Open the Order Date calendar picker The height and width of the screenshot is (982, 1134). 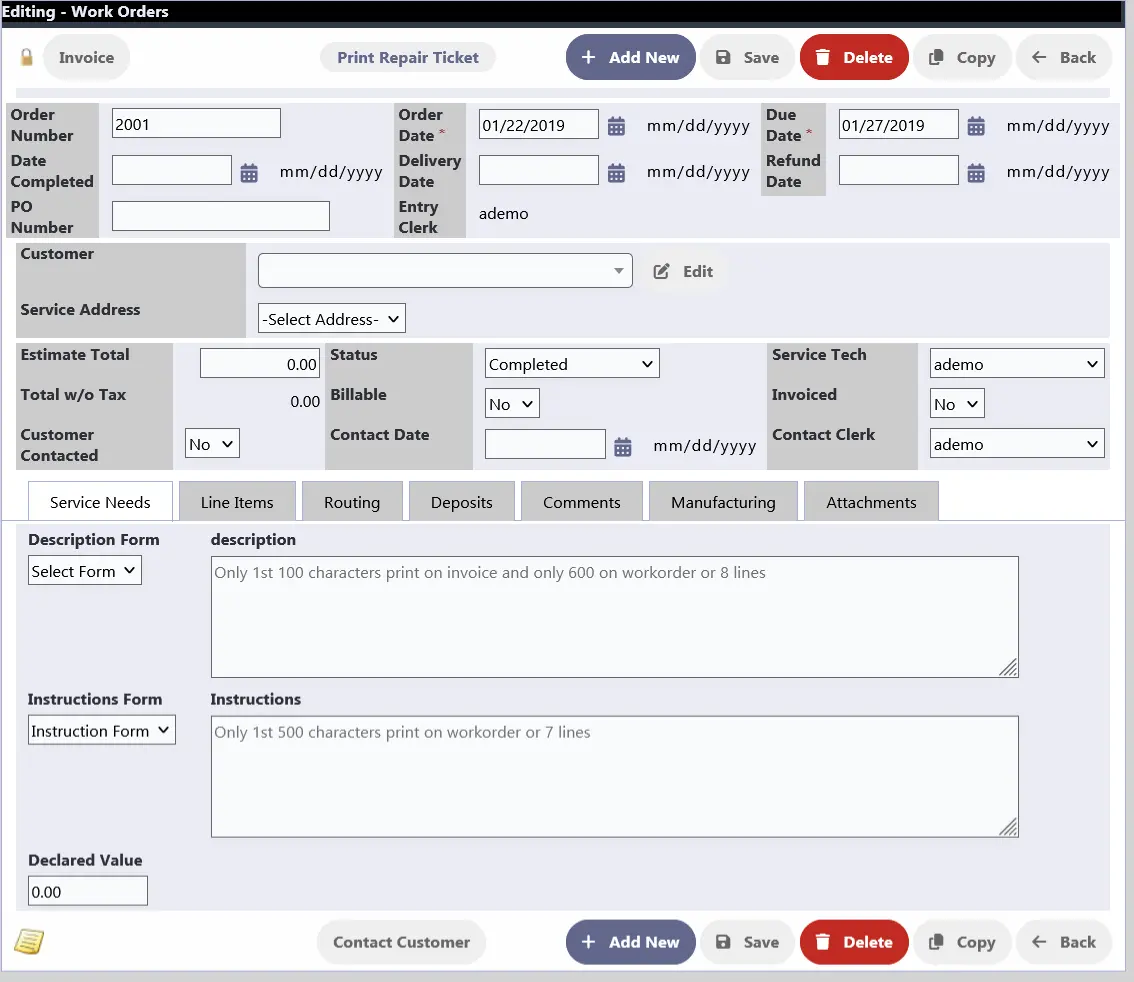pyautogui.click(x=617, y=126)
